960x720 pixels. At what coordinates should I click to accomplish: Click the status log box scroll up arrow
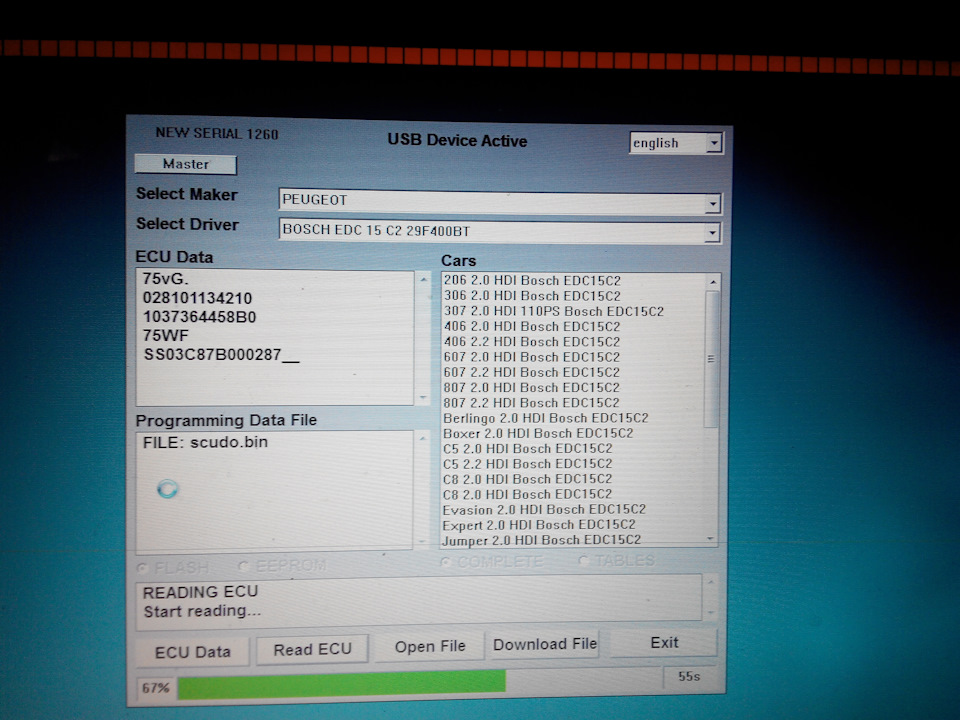click(710, 582)
